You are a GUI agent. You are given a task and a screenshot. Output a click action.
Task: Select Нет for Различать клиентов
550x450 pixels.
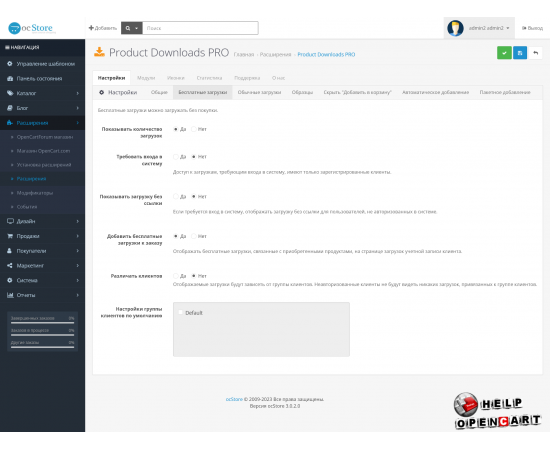pos(194,276)
